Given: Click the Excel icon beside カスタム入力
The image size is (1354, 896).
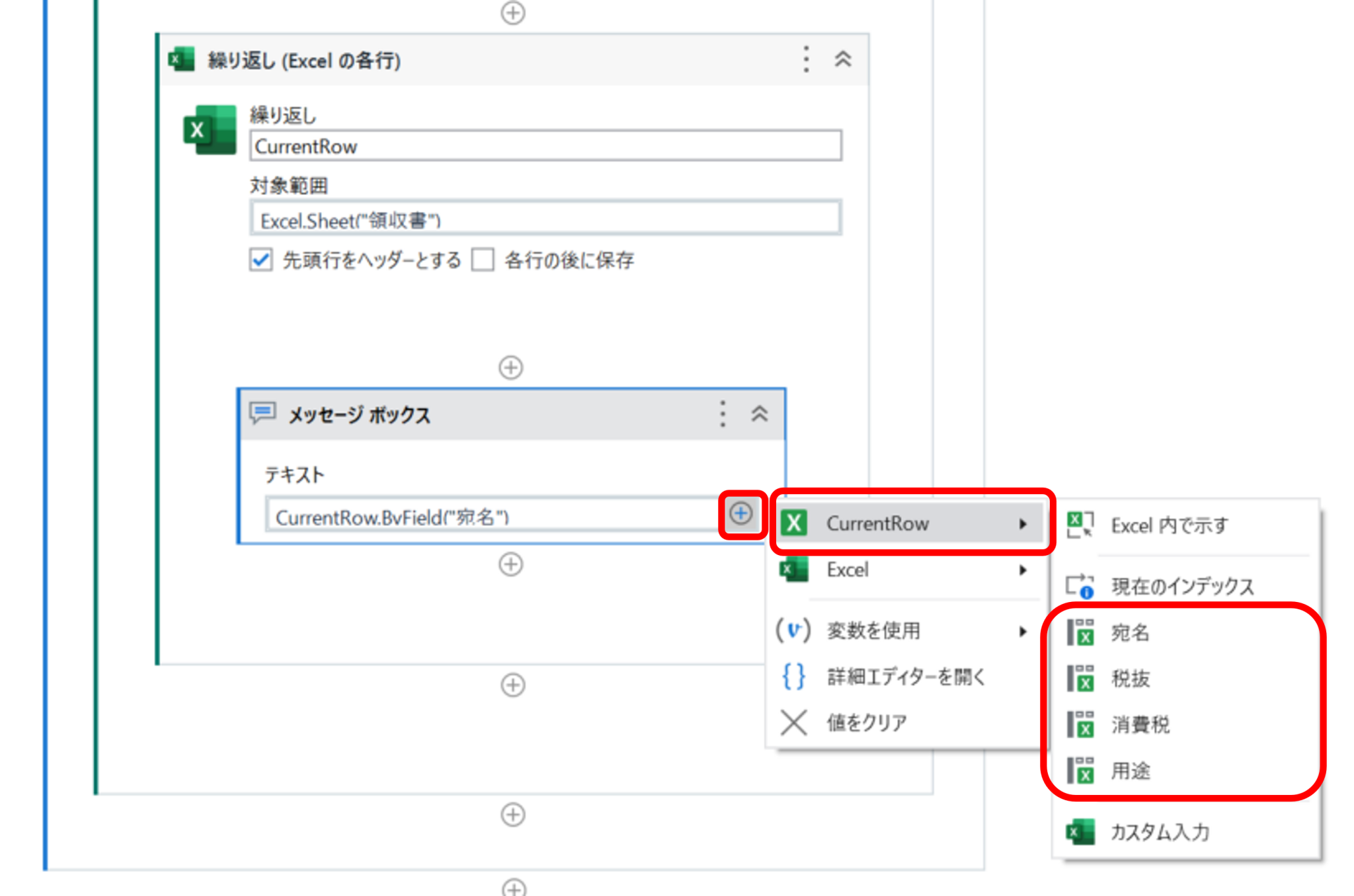Looking at the screenshot, I should [x=1080, y=832].
